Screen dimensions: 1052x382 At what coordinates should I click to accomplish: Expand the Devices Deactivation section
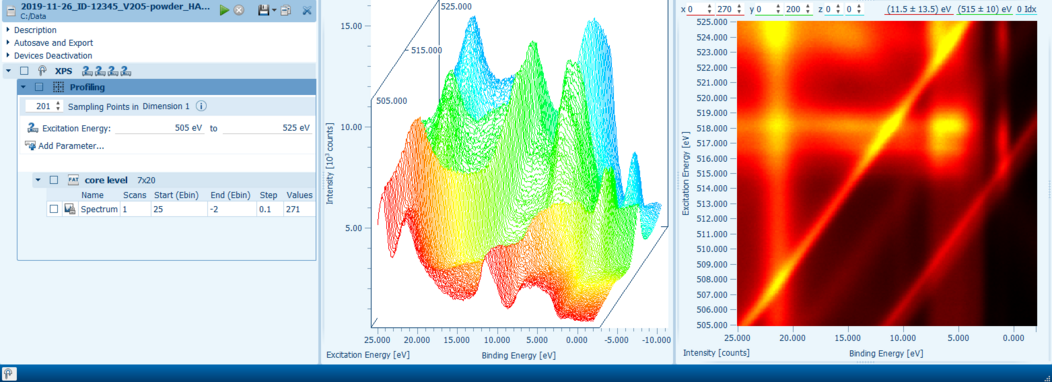pyautogui.click(x=8, y=56)
